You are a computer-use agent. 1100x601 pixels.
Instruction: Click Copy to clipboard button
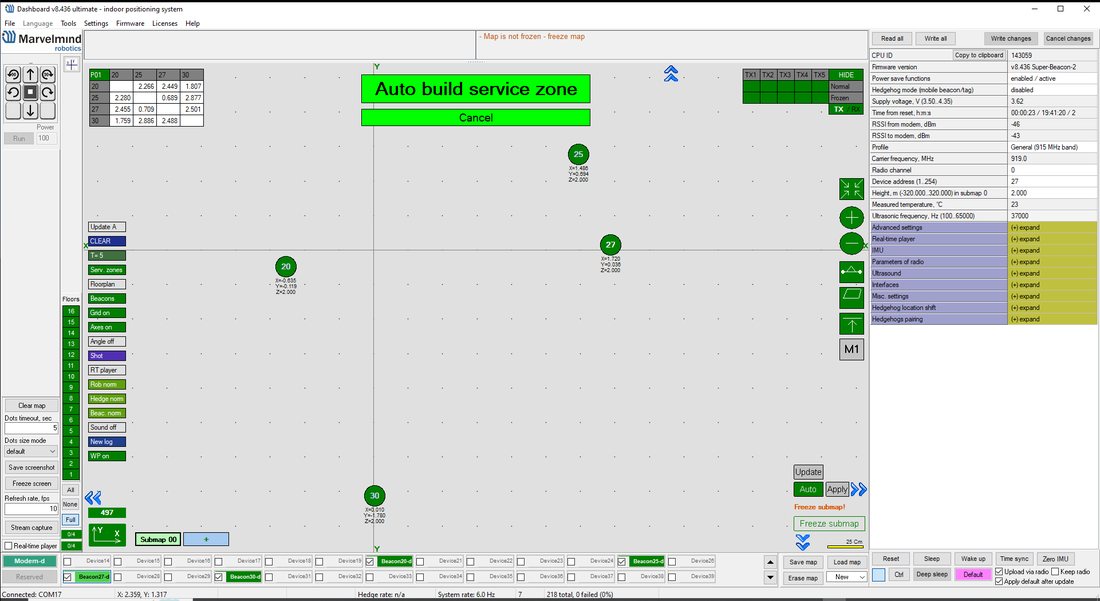[x=979, y=55]
